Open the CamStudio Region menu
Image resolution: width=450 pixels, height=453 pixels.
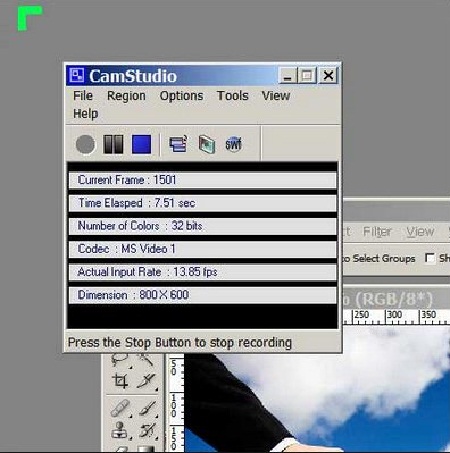click(126, 96)
